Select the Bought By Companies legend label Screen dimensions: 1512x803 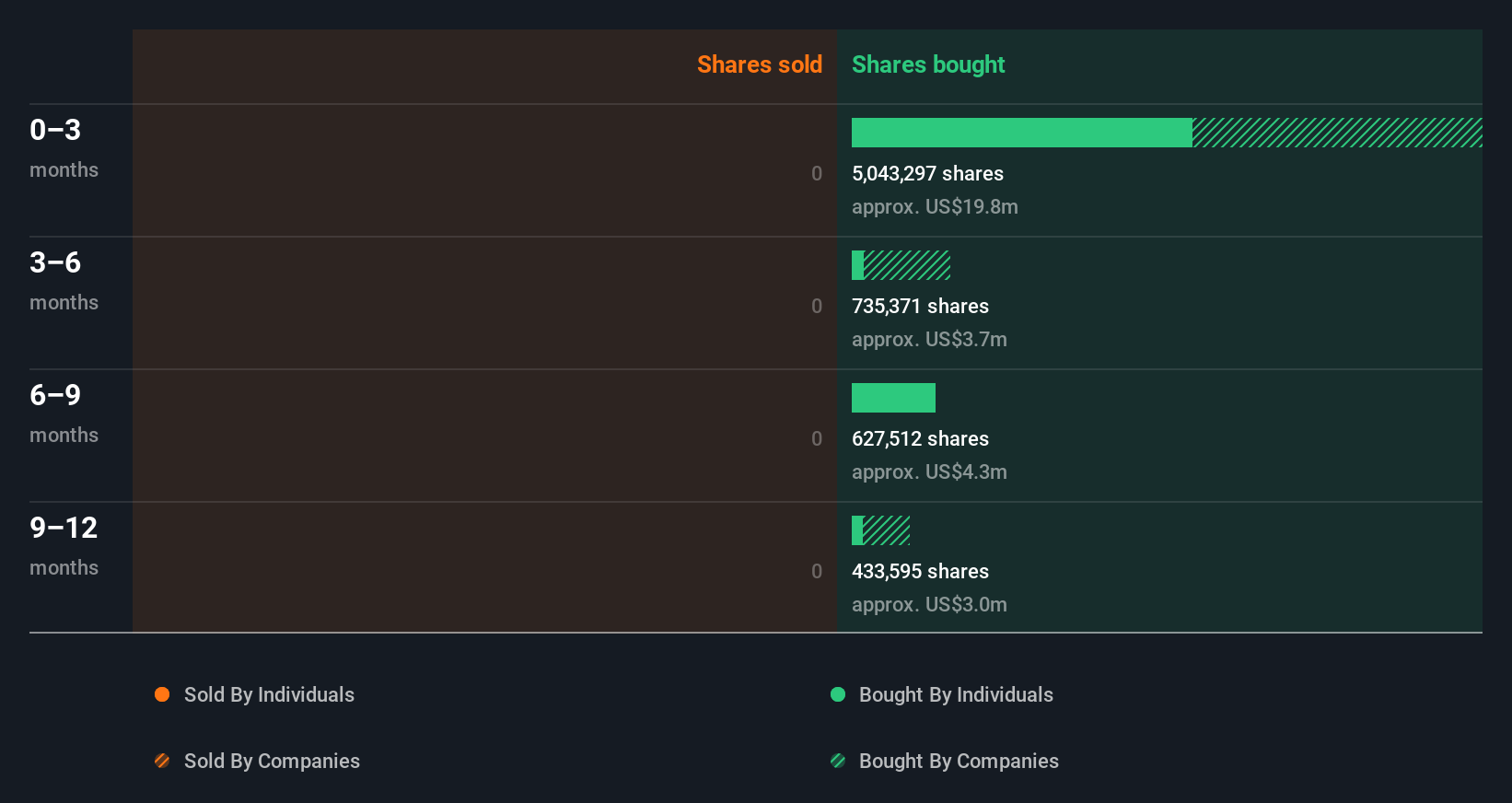tap(959, 761)
